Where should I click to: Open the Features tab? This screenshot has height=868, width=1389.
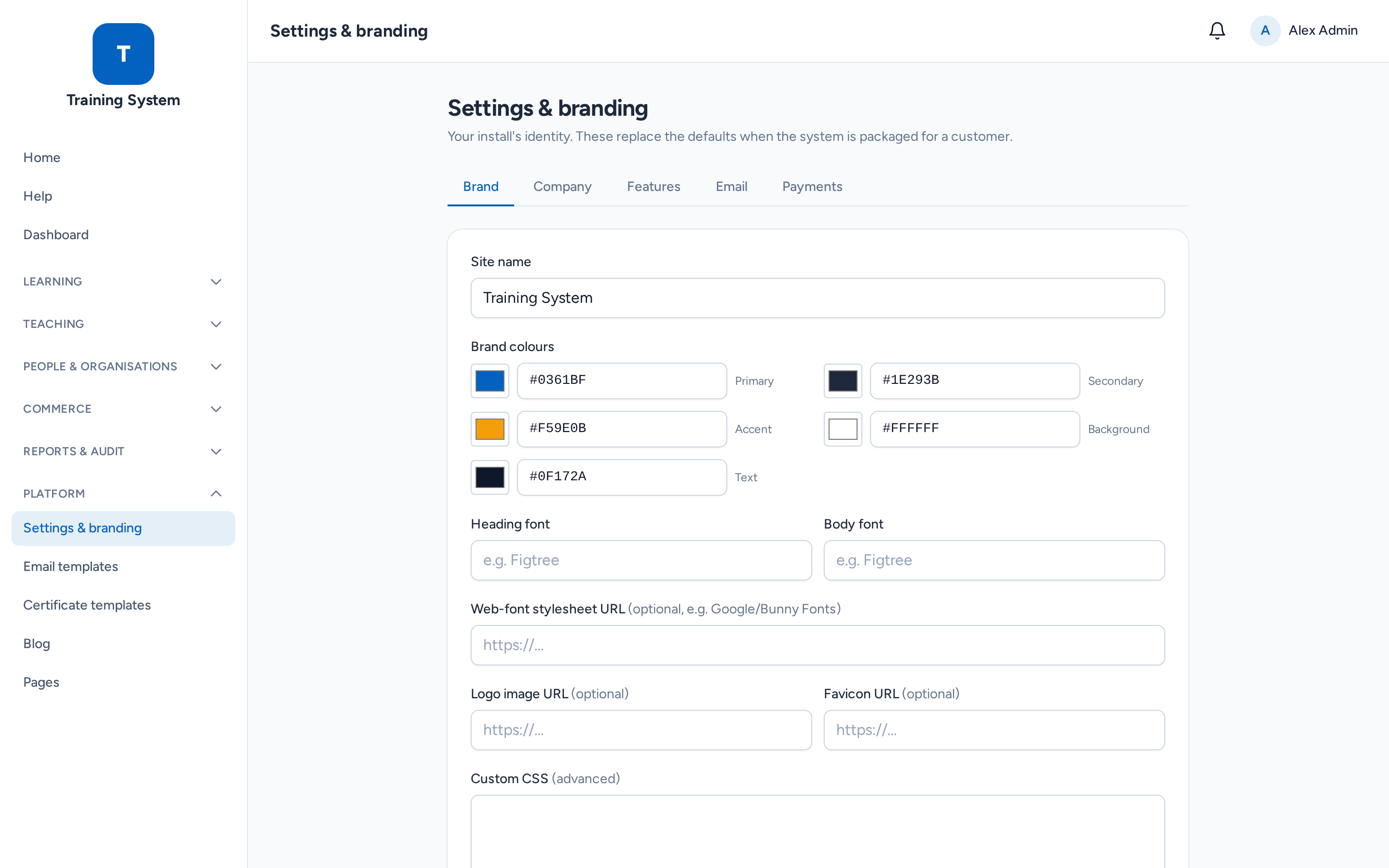[653, 187]
